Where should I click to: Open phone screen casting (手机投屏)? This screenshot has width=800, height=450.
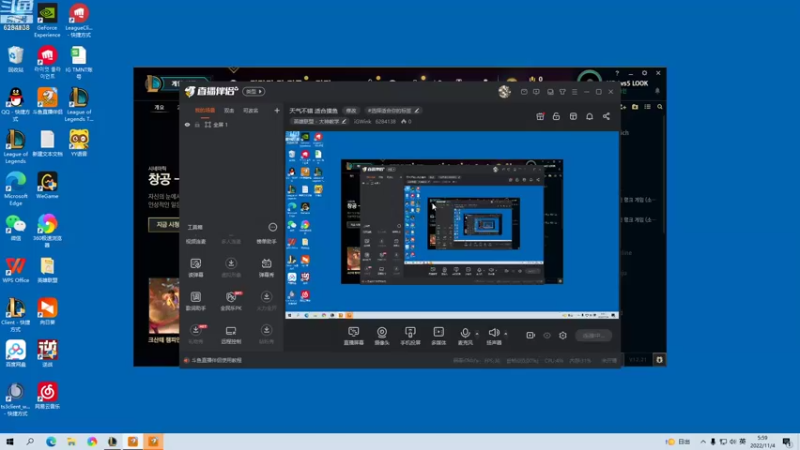(410, 336)
